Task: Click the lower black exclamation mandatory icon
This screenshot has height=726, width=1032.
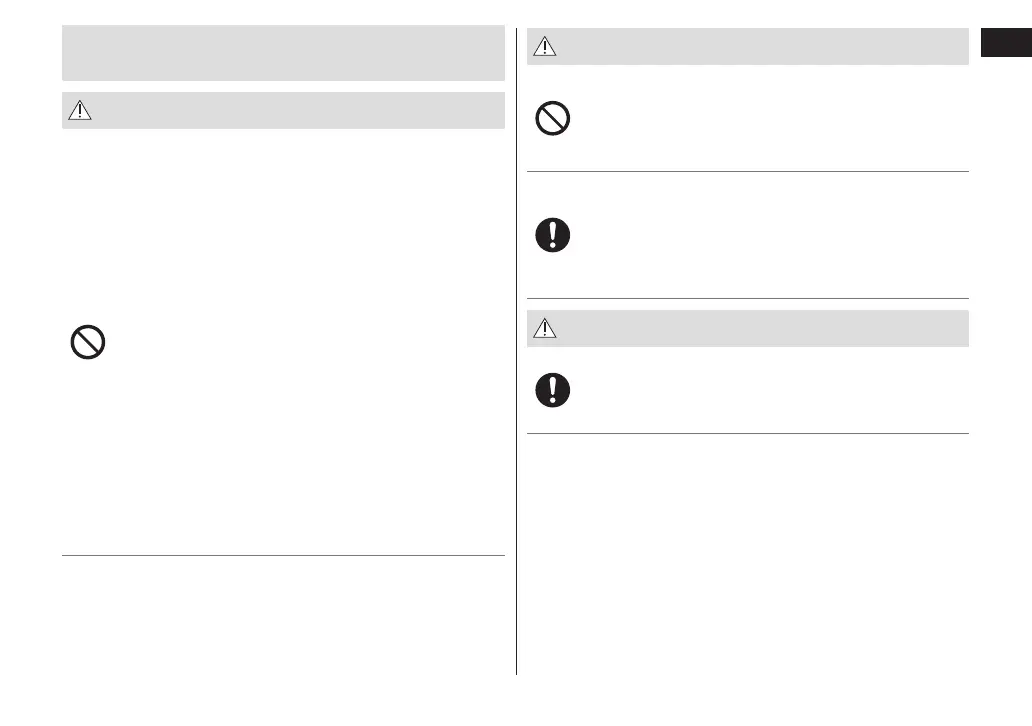Action: (553, 390)
